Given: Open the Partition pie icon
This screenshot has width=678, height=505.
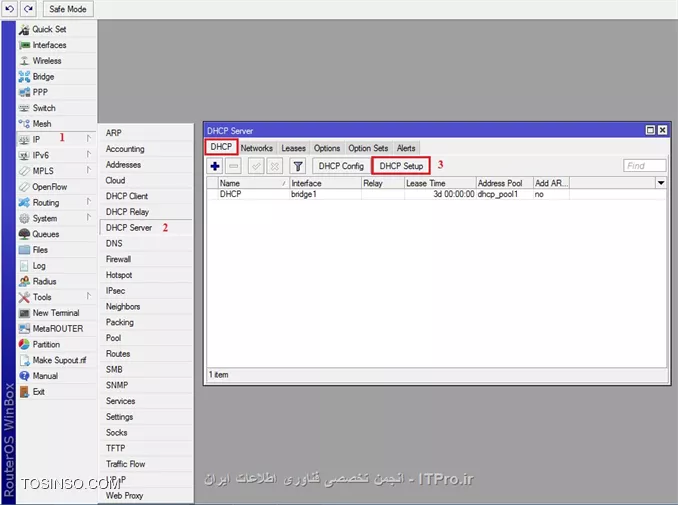Looking at the screenshot, I should [x=25, y=344].
